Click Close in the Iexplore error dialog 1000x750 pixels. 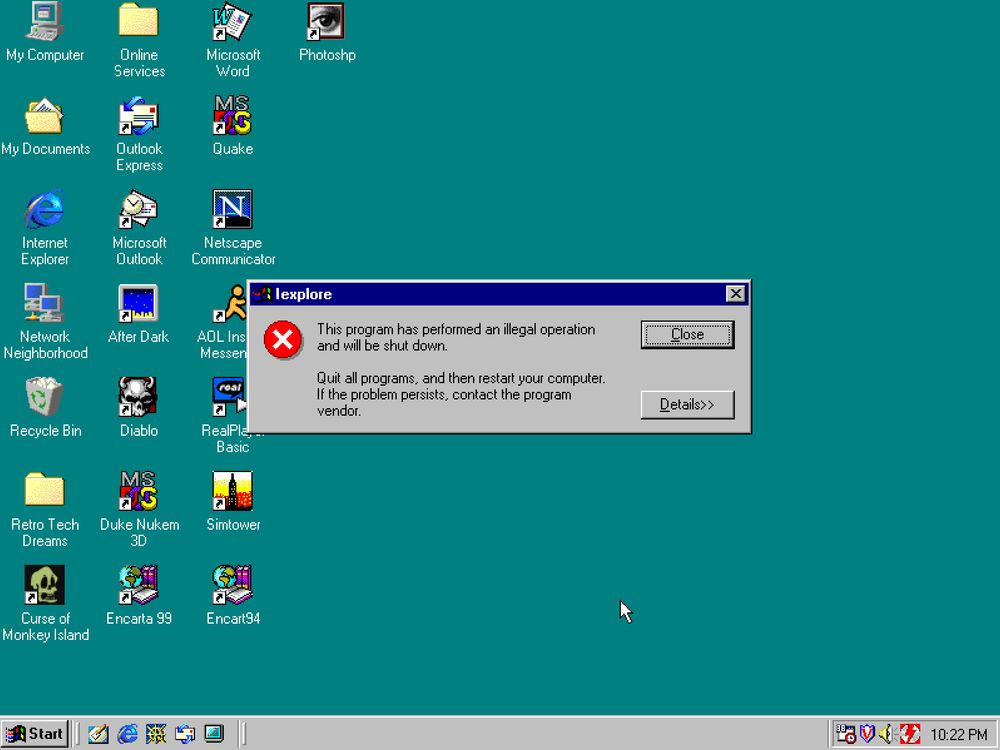click(x=688, y=335)
